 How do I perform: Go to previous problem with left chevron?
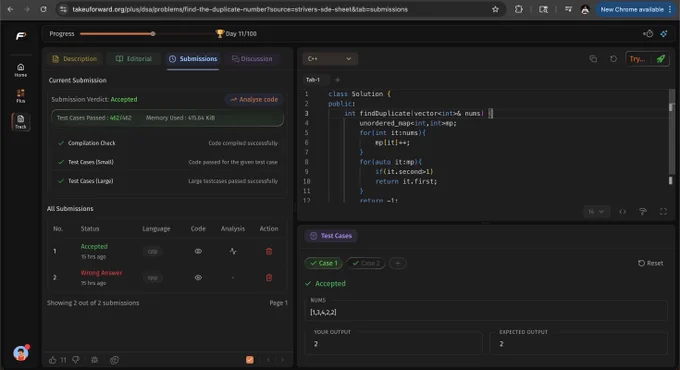[x=268, y=360]
